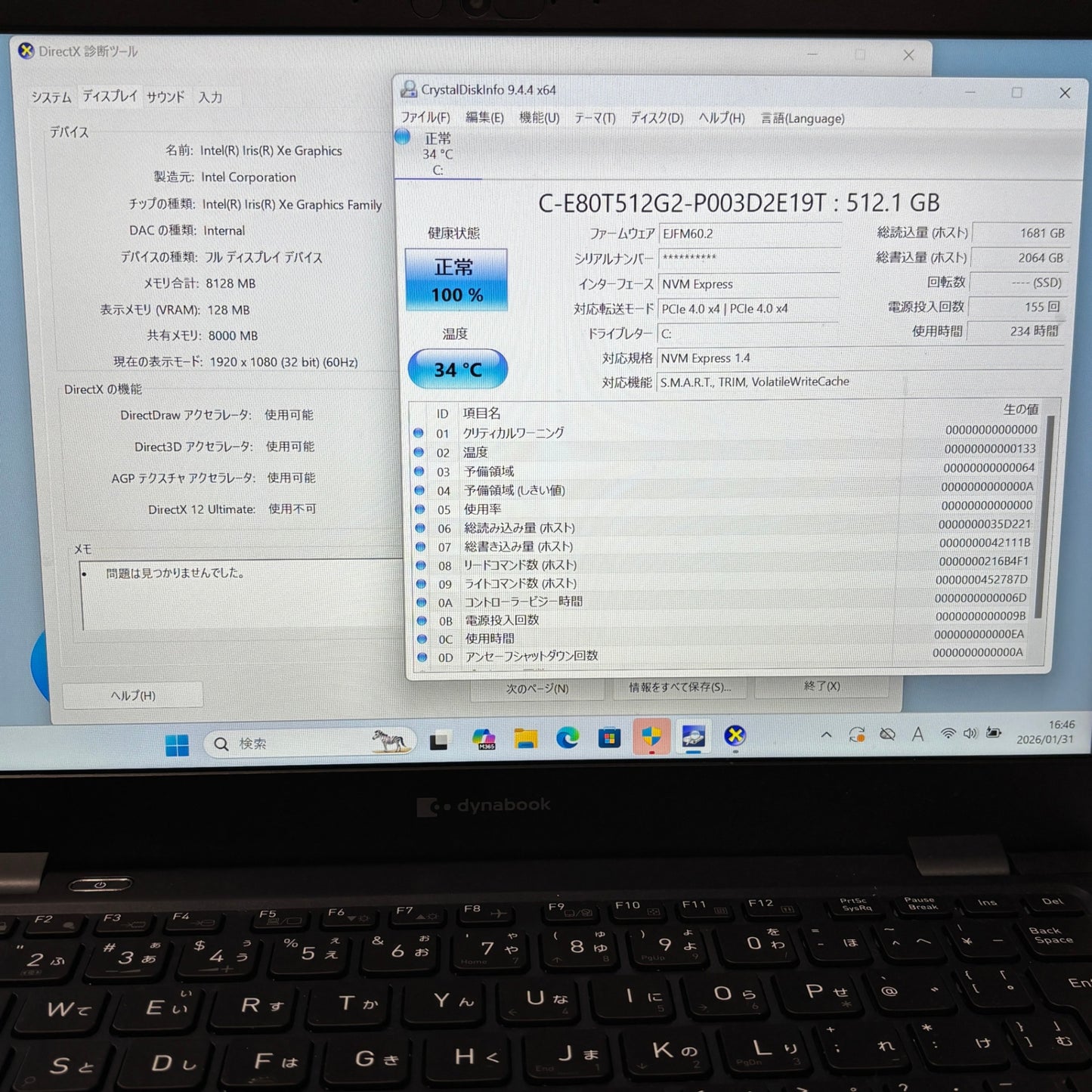Launch Microsoft 365 Copilot from taskbar
This screenshot has height=1092, width=1092.
(484, 739)
